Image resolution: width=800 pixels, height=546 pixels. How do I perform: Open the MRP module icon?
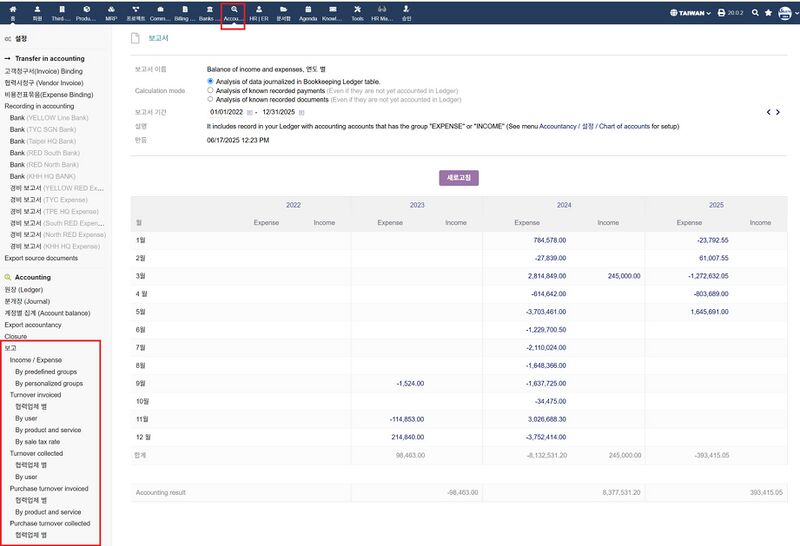click(110, 12)
